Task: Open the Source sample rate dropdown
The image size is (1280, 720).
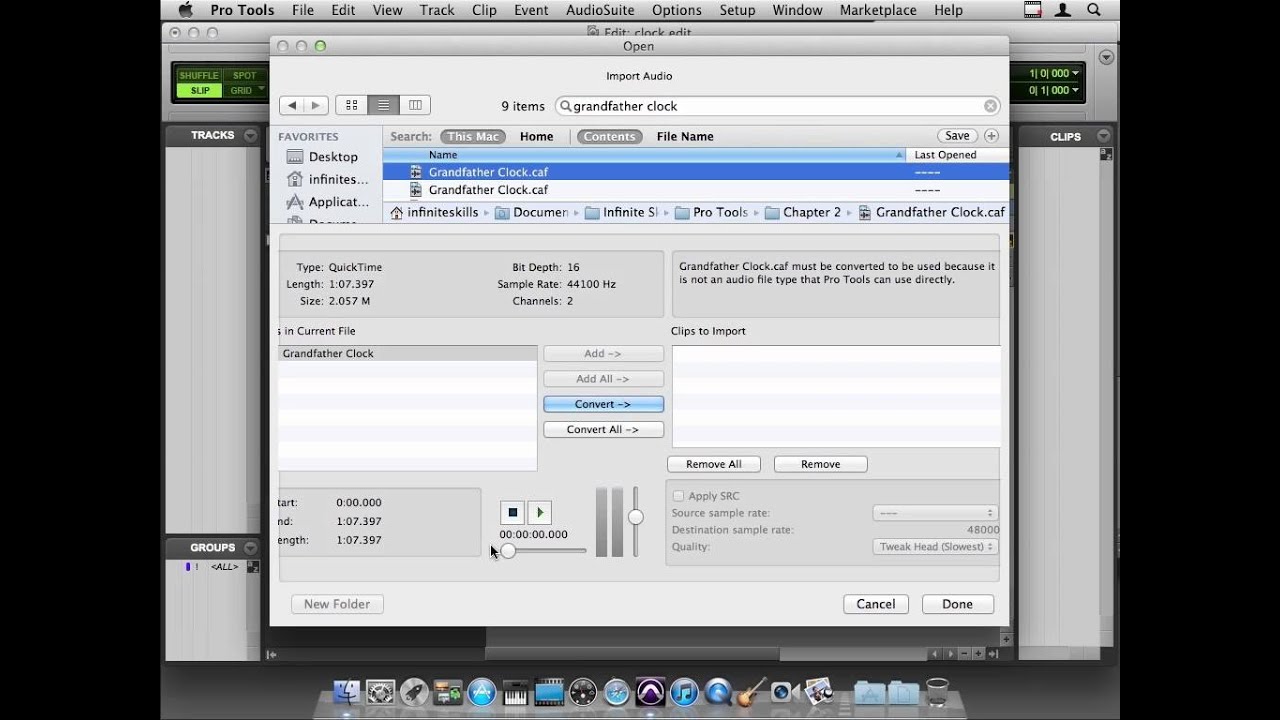Action: pyautogui.click(x=935, y=513)
